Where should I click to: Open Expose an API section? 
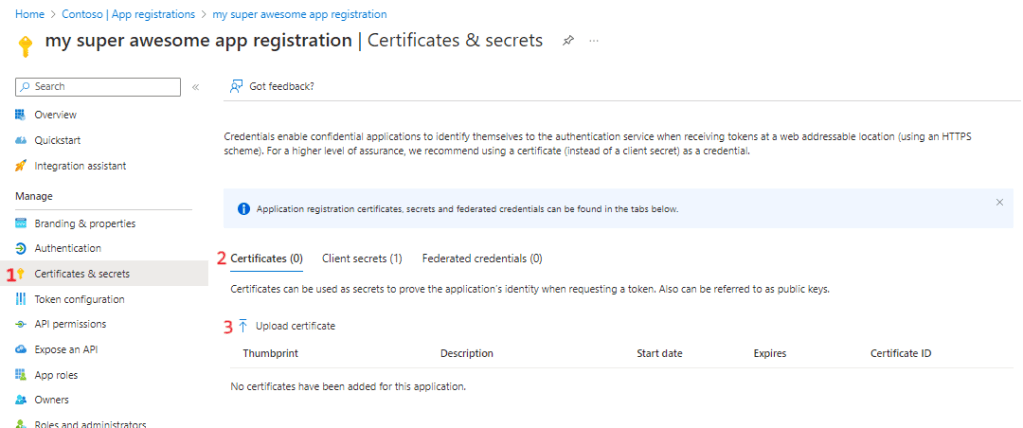66,350
